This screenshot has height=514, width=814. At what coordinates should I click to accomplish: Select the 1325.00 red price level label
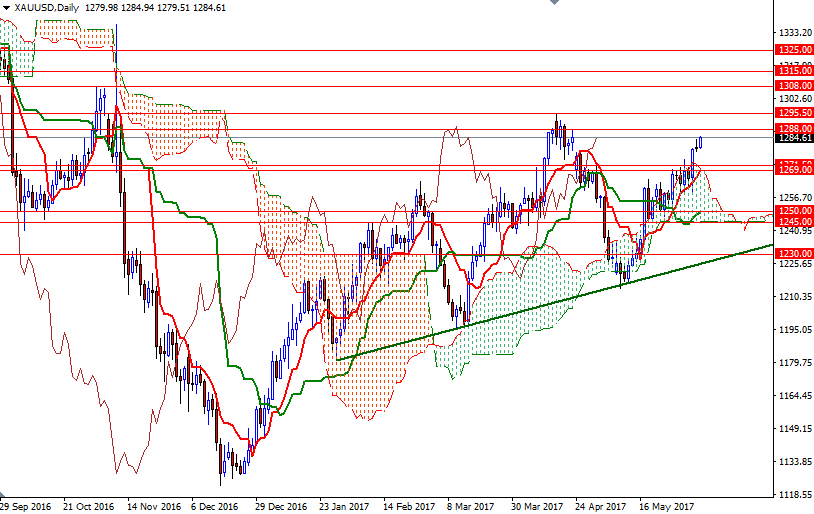pos(793,49)
